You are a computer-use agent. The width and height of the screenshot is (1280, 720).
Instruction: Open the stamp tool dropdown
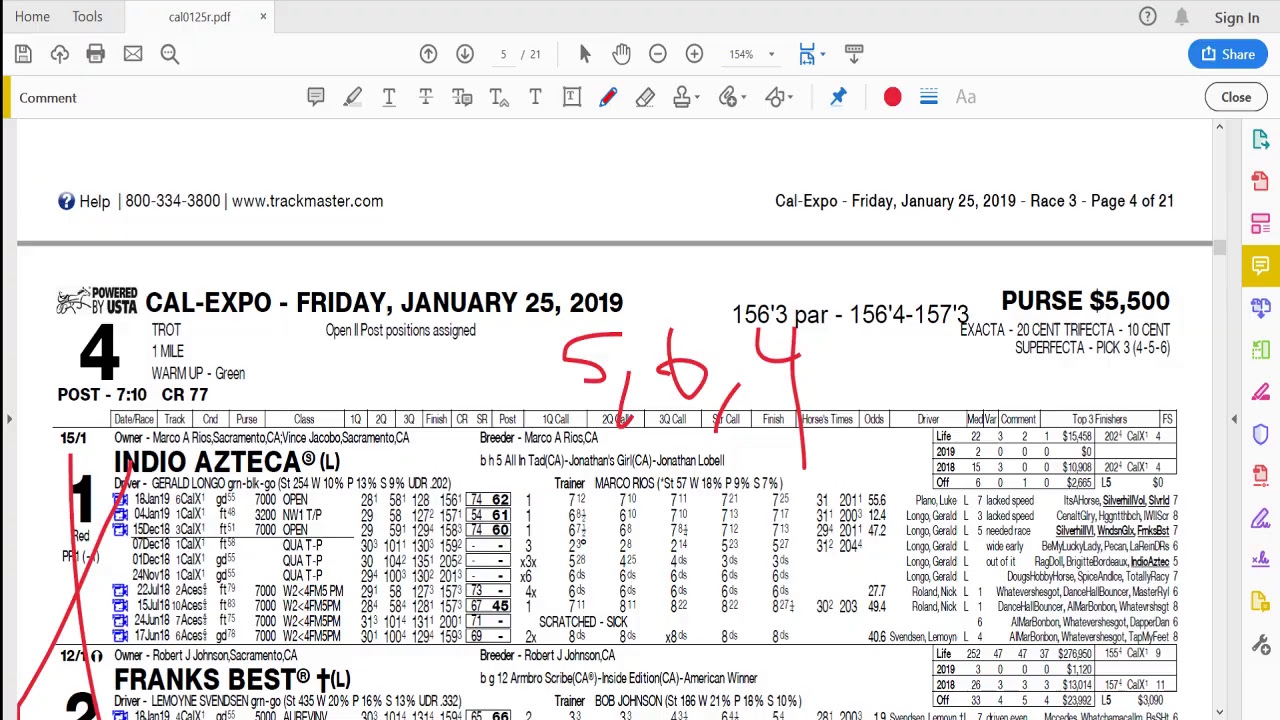(698, 98)
